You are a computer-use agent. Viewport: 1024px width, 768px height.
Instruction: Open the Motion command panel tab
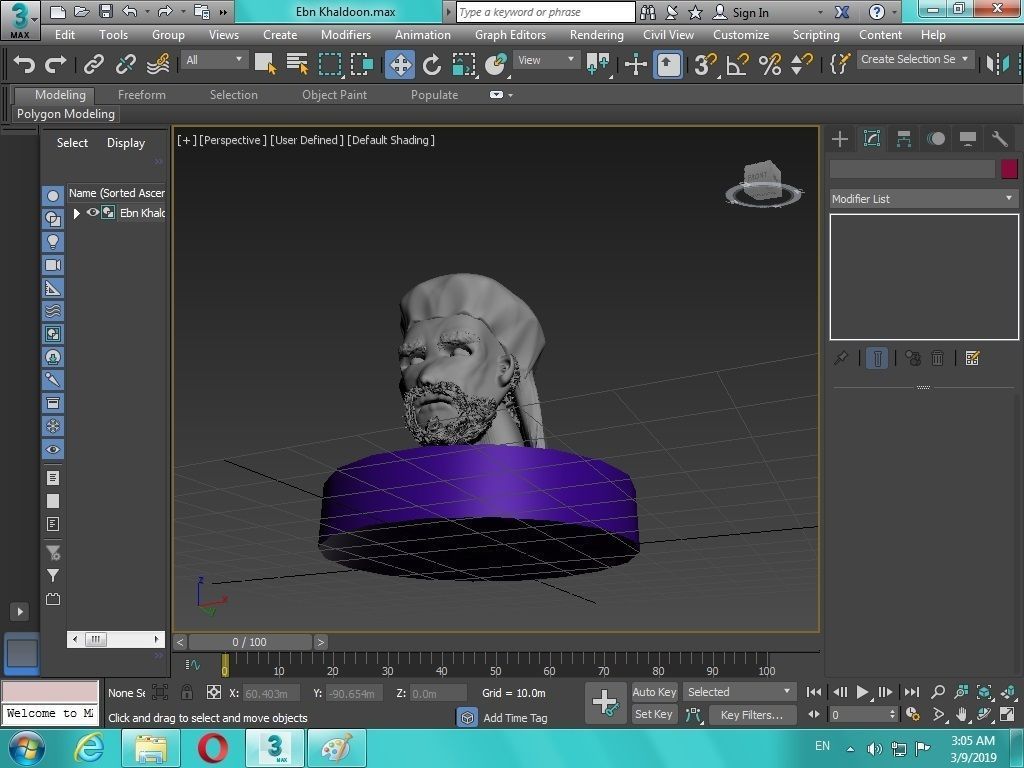(936, 138)
